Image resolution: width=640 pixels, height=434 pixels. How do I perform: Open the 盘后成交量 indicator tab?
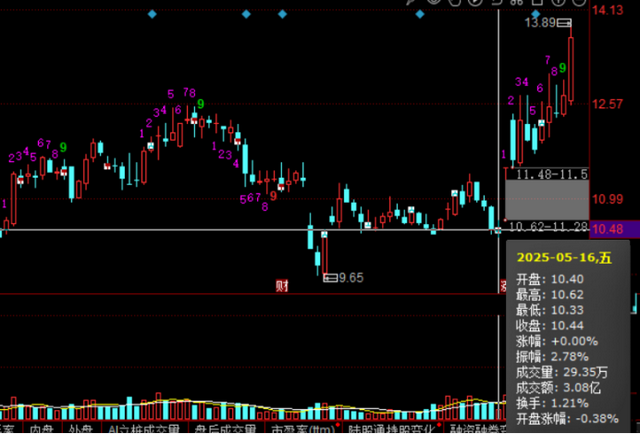[x=226, y=429]
